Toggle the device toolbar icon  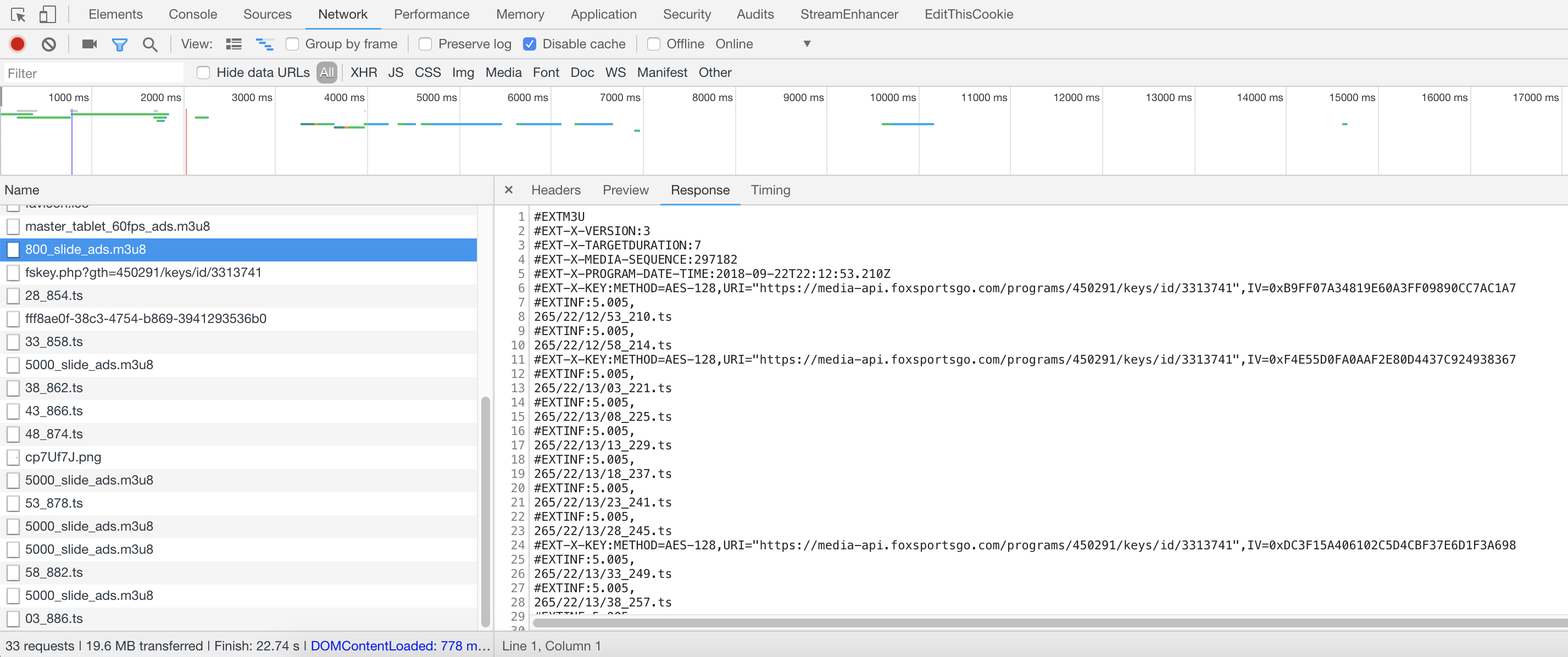pos(47,15)
